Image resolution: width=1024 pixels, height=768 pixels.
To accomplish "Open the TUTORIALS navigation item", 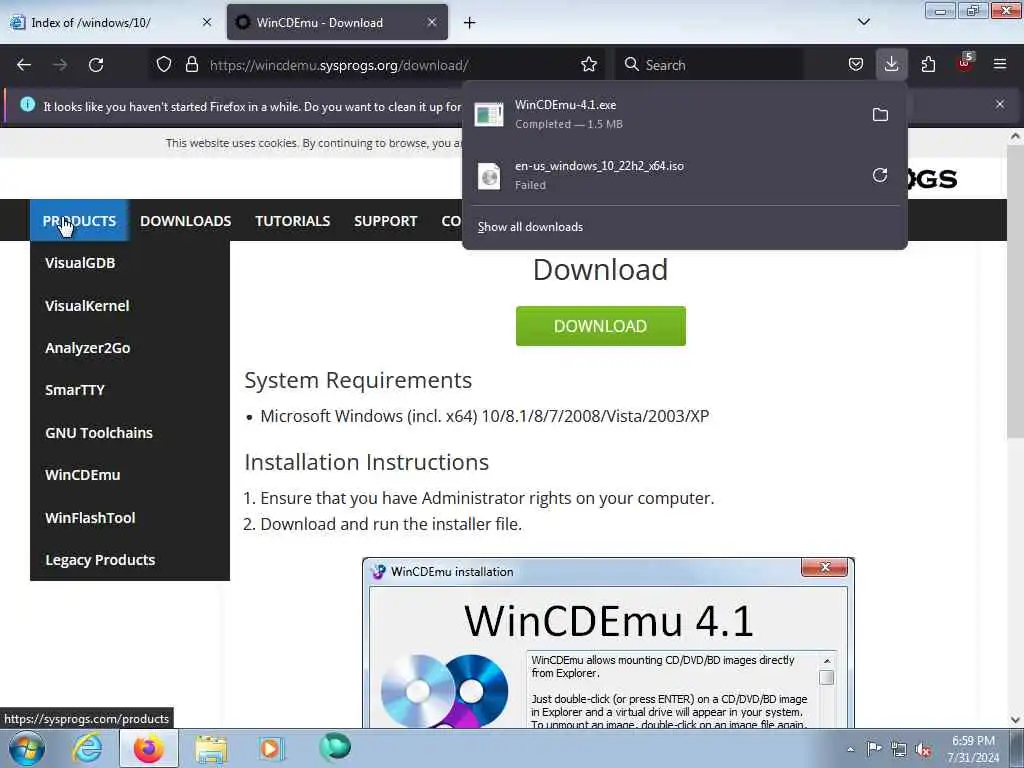I will 293,221.
